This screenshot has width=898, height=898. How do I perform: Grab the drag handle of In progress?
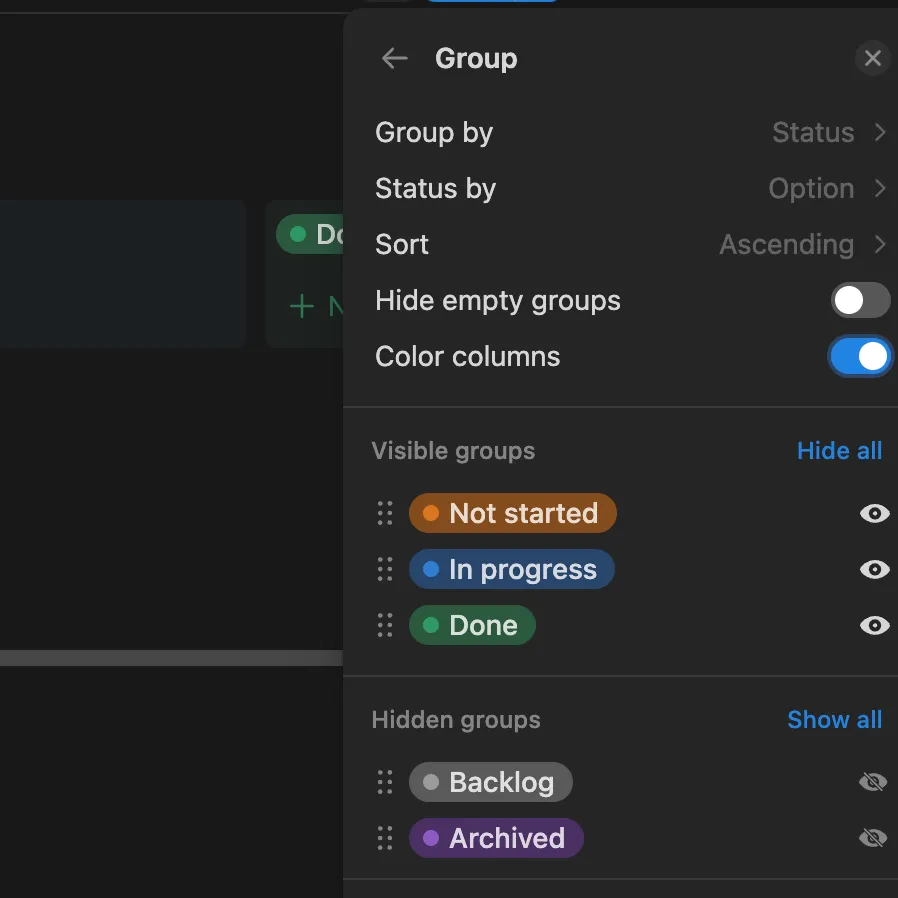click(385, 569)
